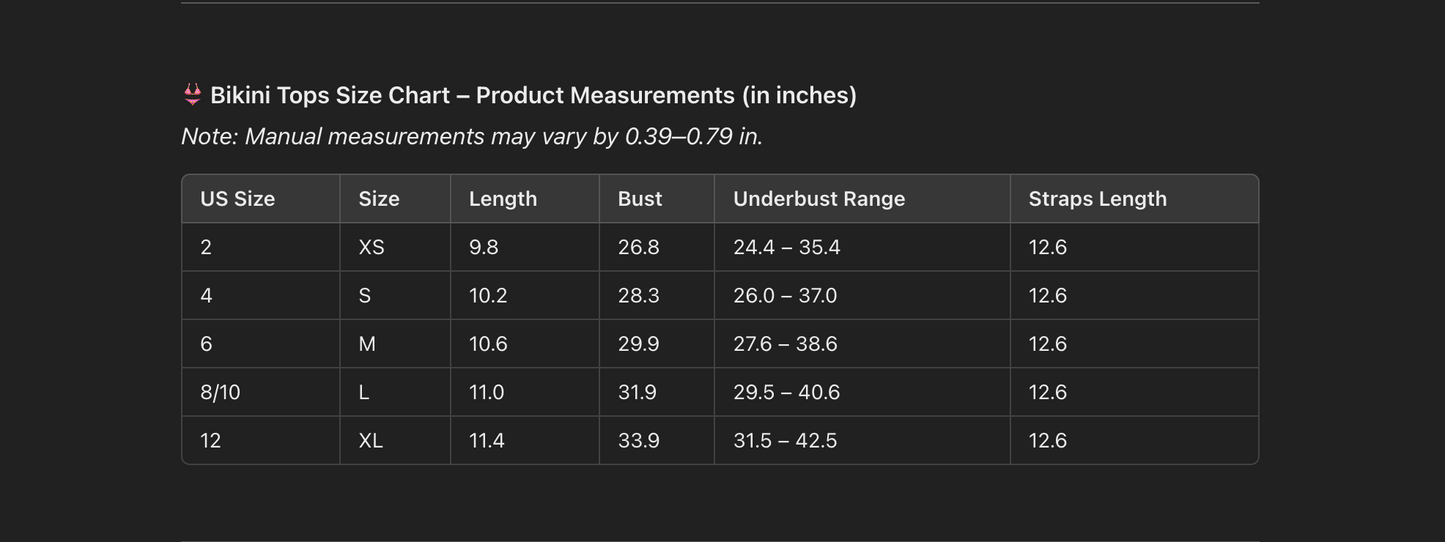Click the manual measurements note text
1445x542 pixels.
(472, 136)
